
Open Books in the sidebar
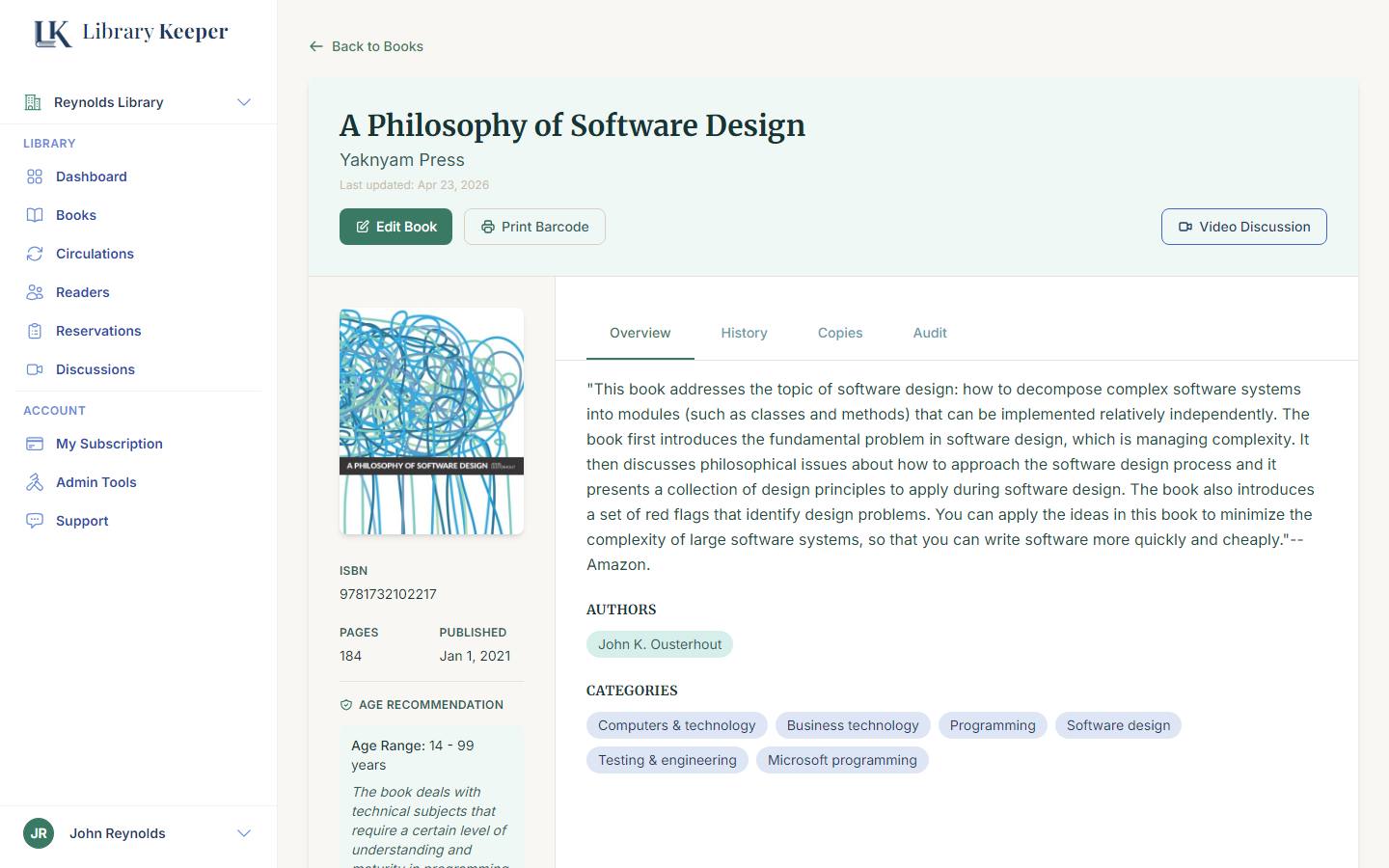pyautogui.click(x=139, y=215)
